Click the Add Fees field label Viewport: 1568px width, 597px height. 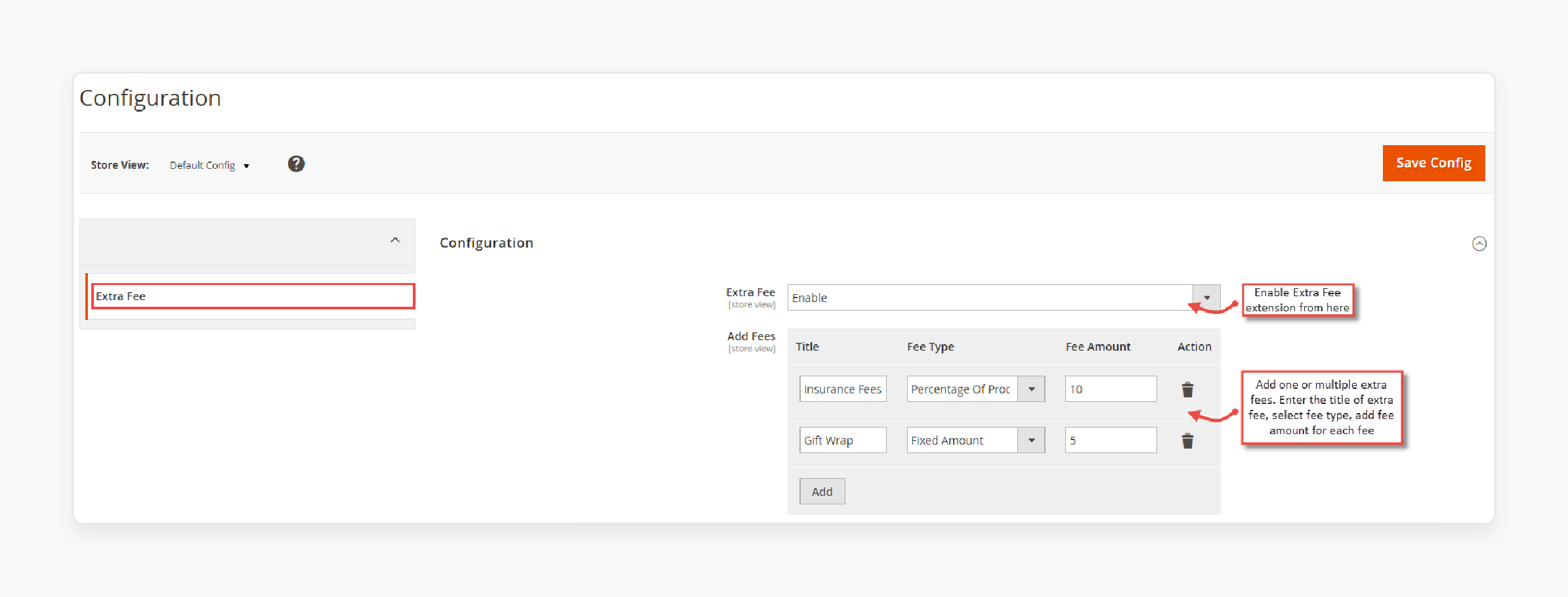point(751,336)
